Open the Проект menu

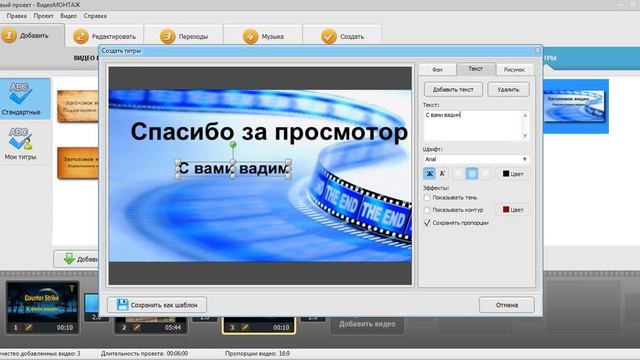[x=43, y=16]
